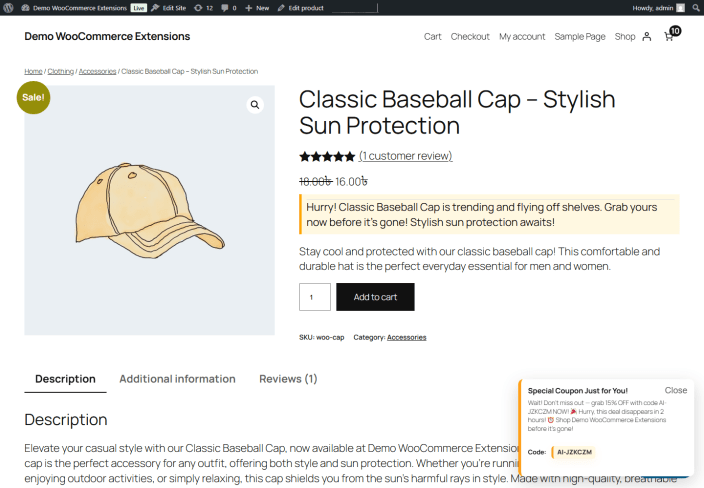Screen dimensions: 704x488
Task: Open the Cart navigation link
Action: coord(432,36)
